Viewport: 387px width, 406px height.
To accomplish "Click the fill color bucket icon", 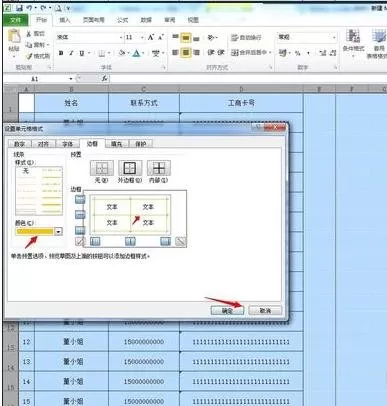I will [122, 53].
